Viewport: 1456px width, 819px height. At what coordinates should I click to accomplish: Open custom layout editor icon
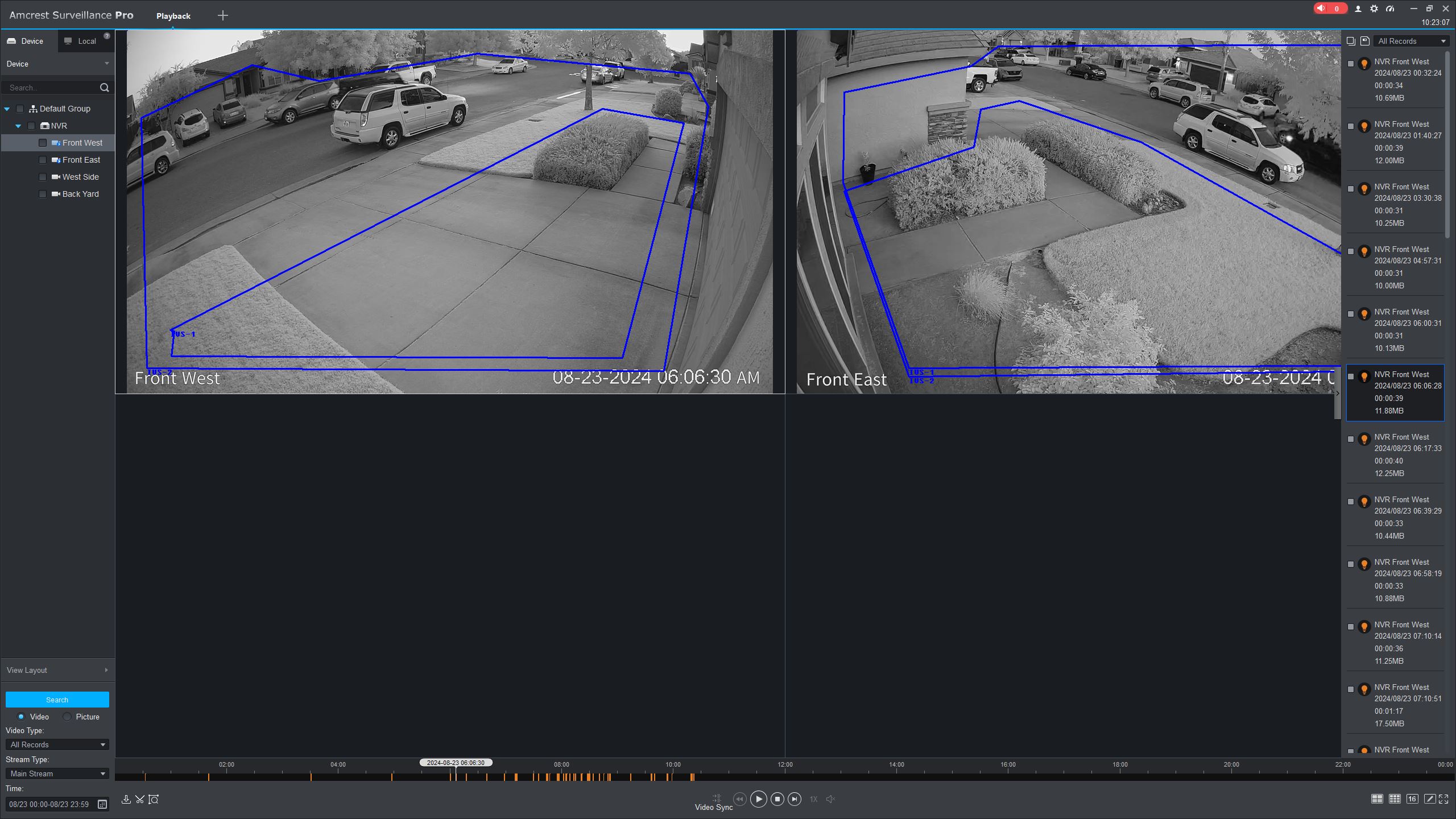[x=1430, y=799]
